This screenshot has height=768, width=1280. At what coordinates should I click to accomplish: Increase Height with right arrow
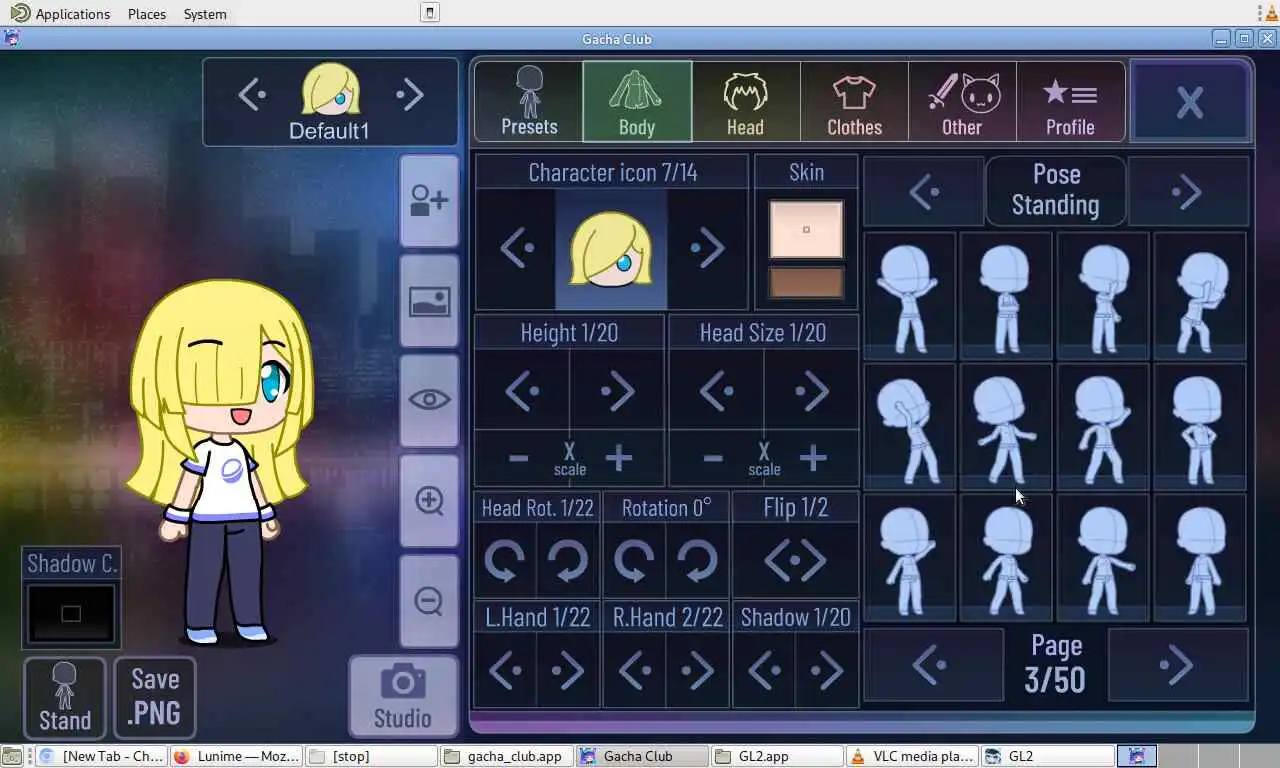pos(617,390)
